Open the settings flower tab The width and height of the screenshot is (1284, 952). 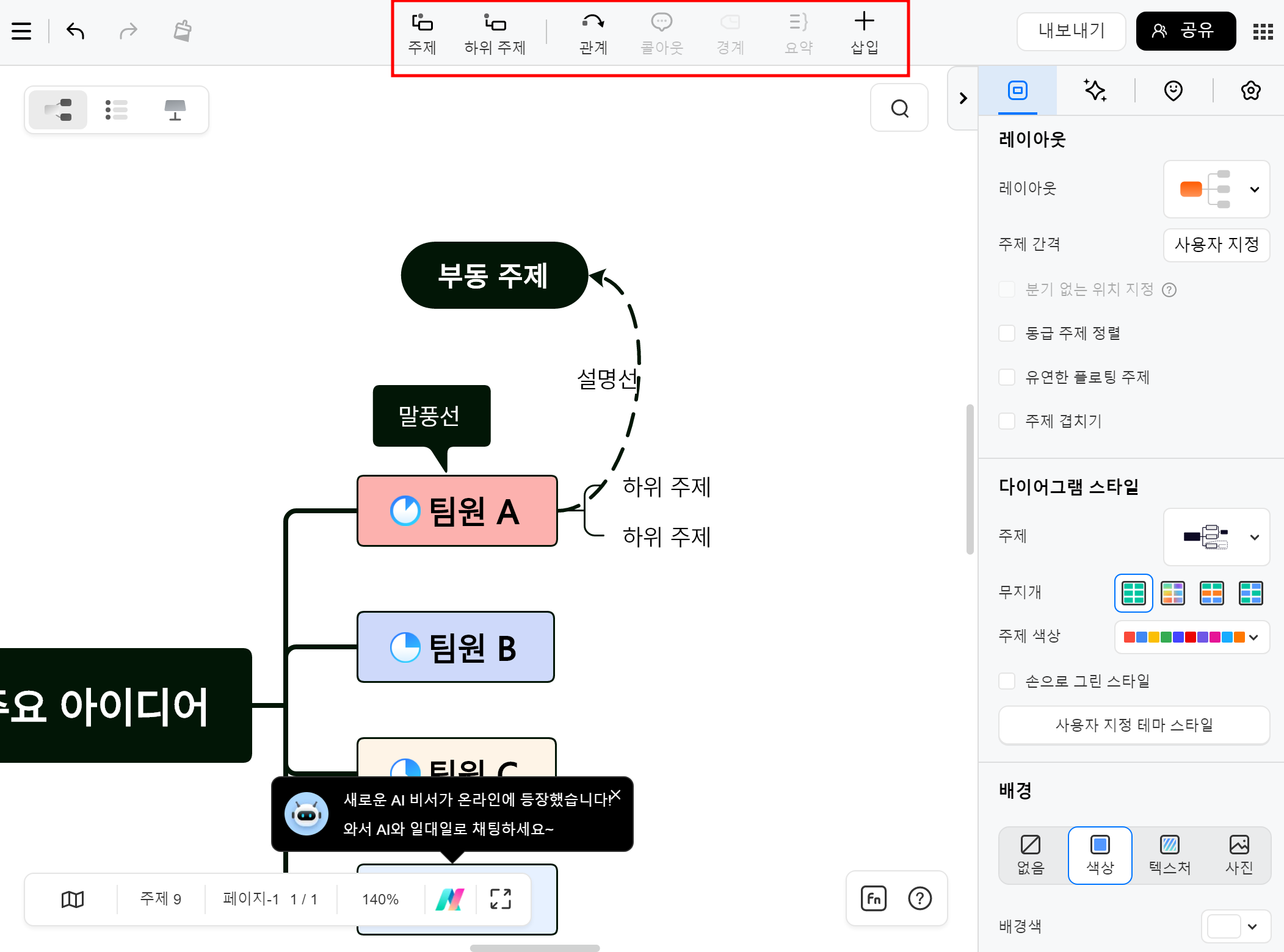click(x=1250, y=91)
